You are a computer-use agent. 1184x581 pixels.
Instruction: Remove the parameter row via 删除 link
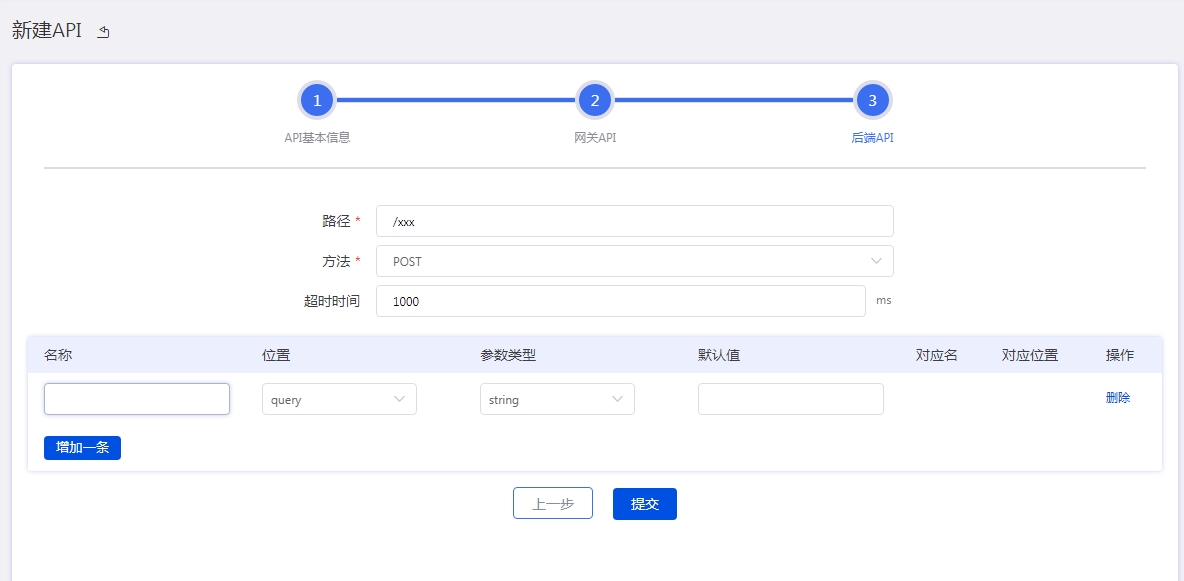pyautogui.click(x=1118, y=398)
